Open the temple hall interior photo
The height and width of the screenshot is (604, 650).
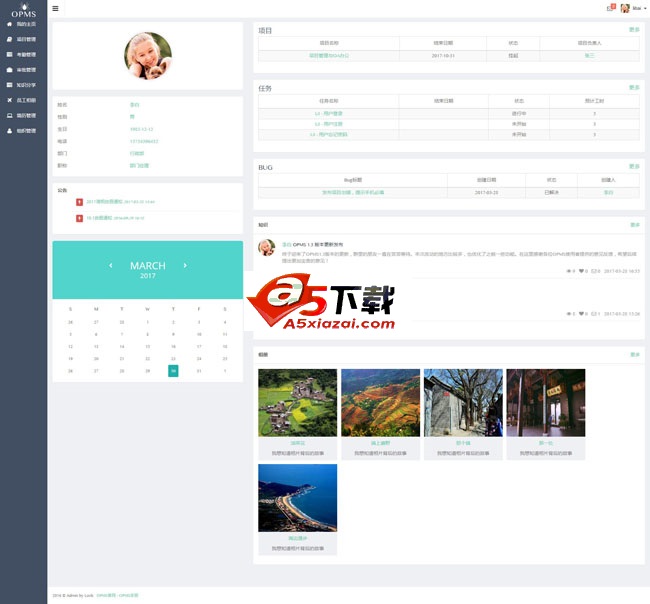pyautogui.click(x=546, y=403)
